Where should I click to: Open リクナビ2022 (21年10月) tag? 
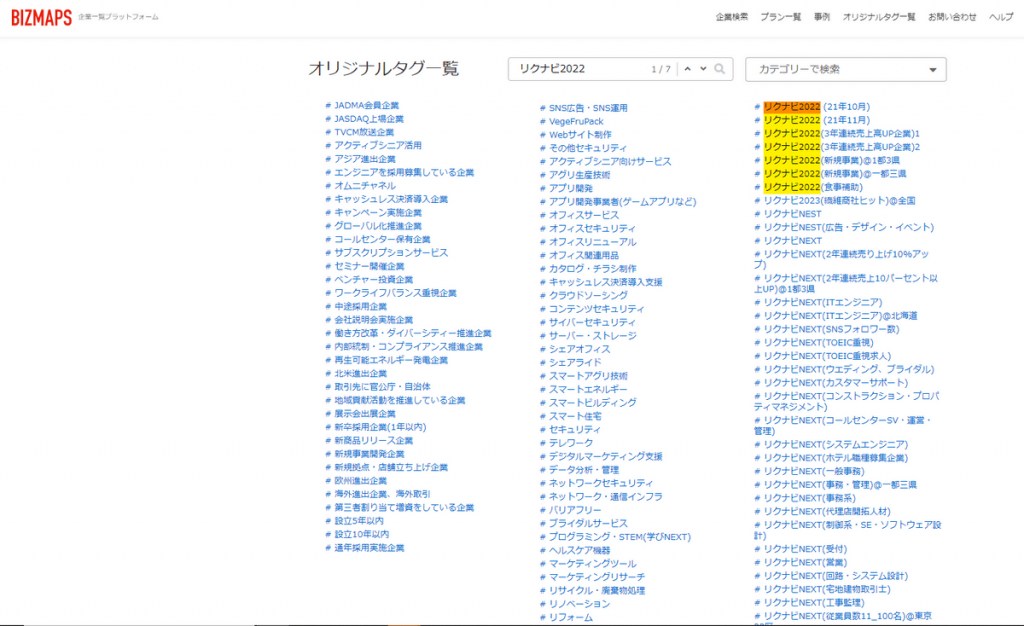coord(816,106)
